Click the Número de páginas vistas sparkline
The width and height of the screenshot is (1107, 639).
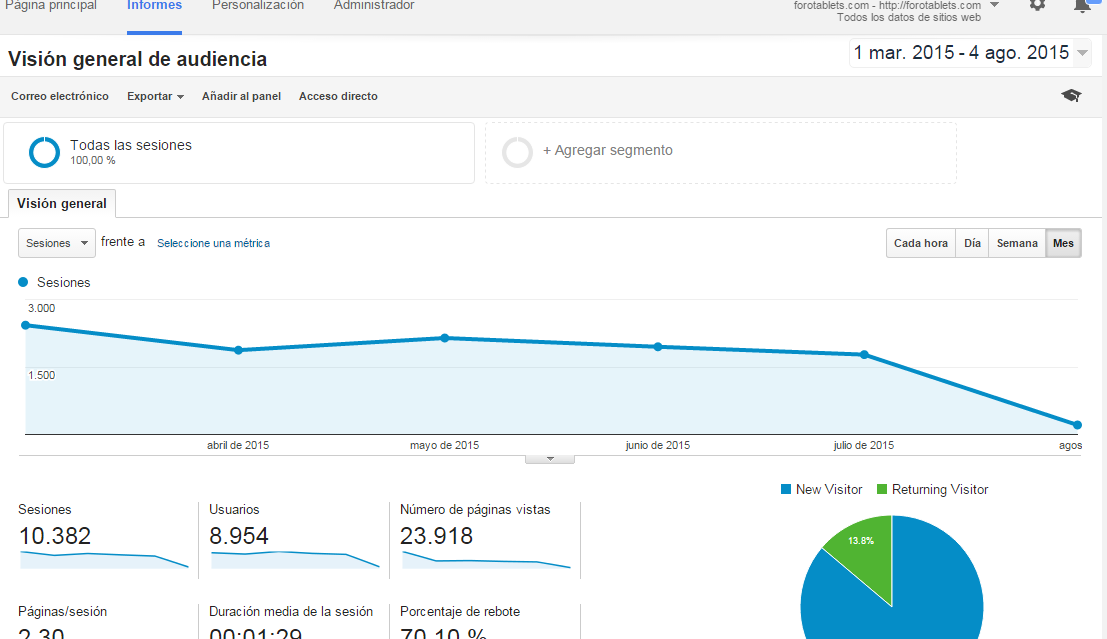[486, 560]
